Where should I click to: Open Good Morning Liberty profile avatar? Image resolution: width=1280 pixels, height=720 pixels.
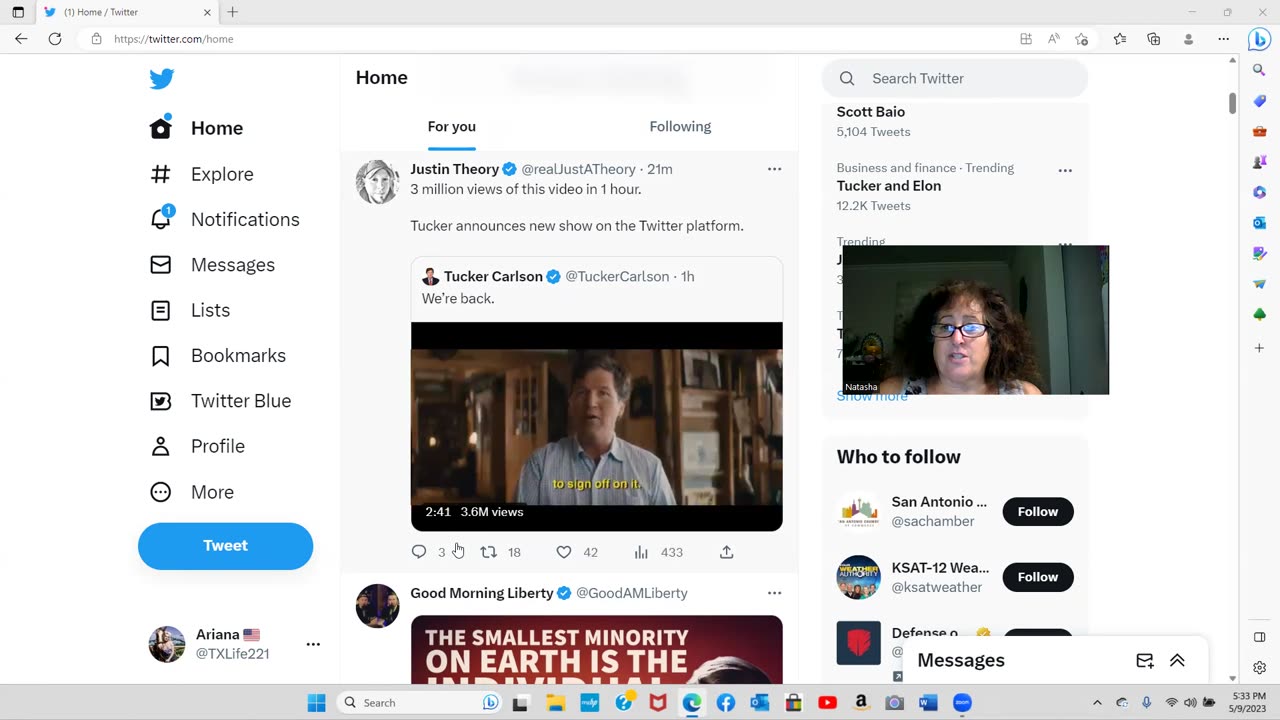(x=378, y=606)
